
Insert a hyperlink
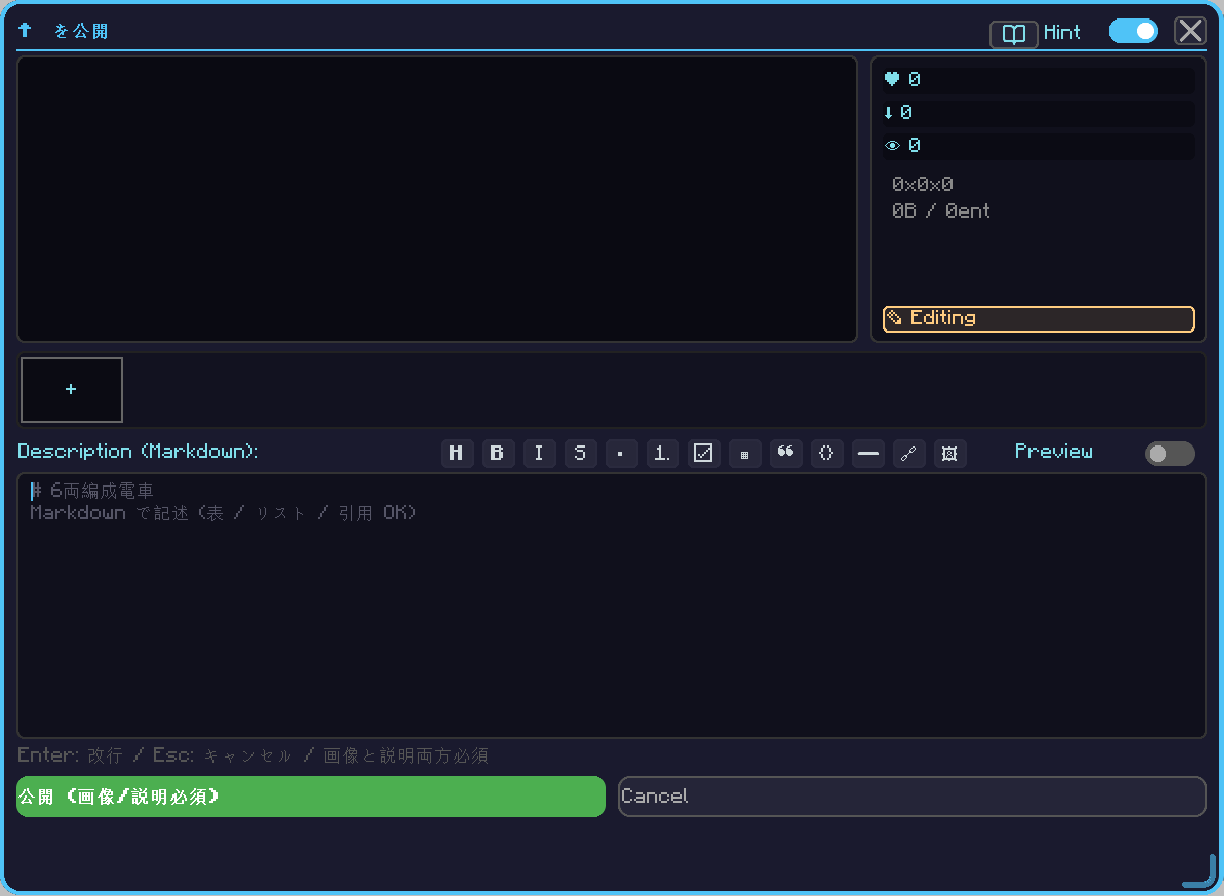909,453
